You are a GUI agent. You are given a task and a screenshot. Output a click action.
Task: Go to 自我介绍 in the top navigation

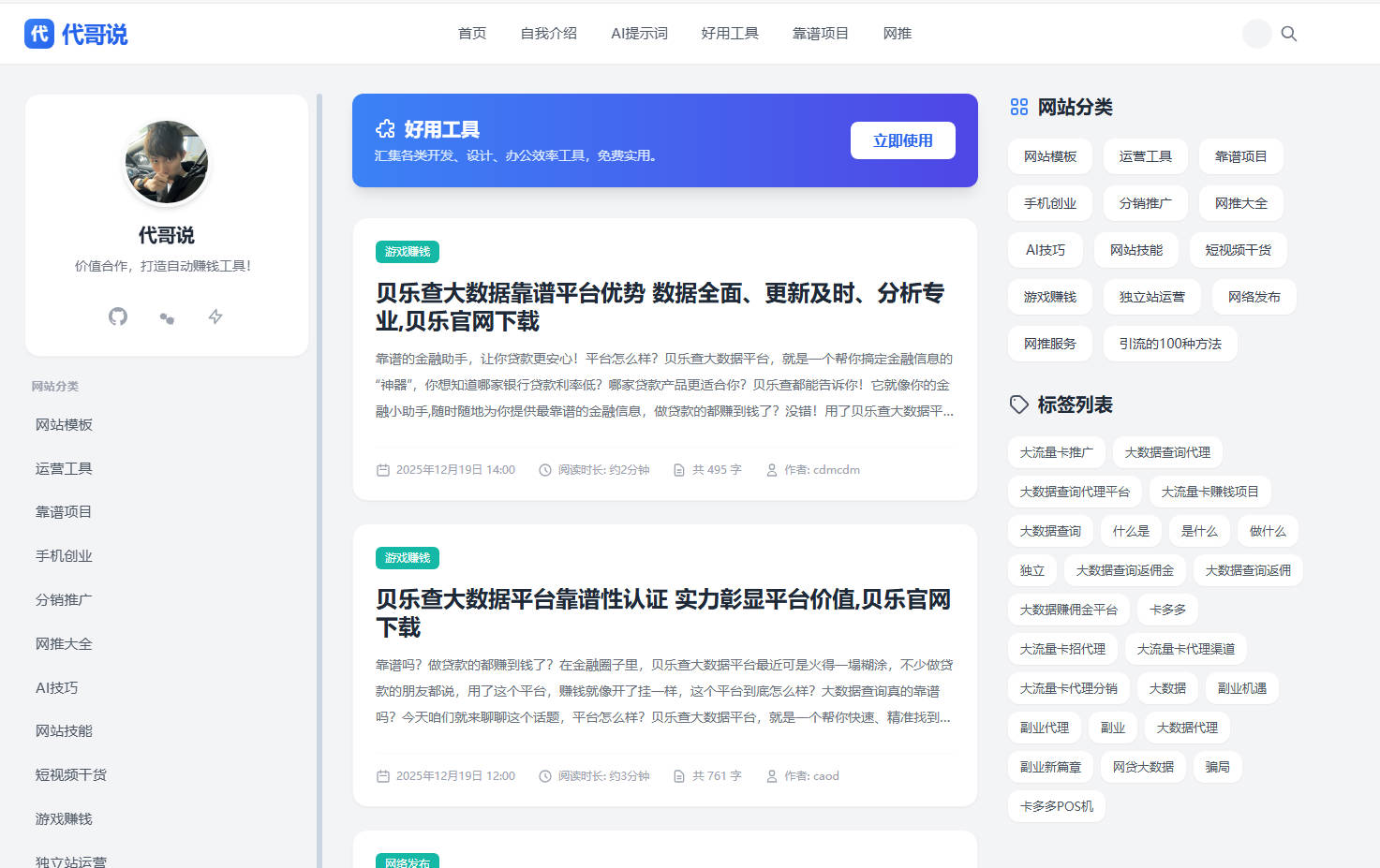[548, 34]
